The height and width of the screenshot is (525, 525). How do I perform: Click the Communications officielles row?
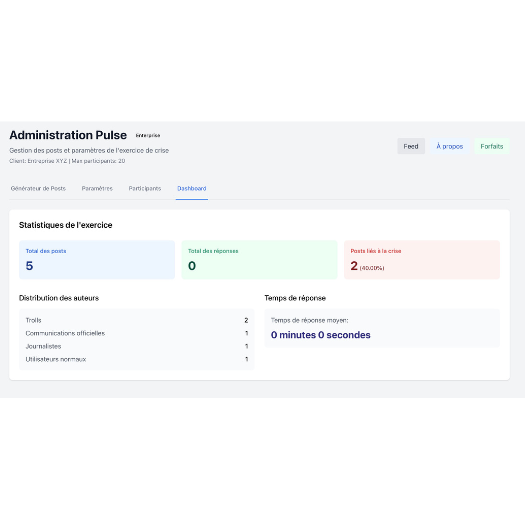click(x=137, y=333)
